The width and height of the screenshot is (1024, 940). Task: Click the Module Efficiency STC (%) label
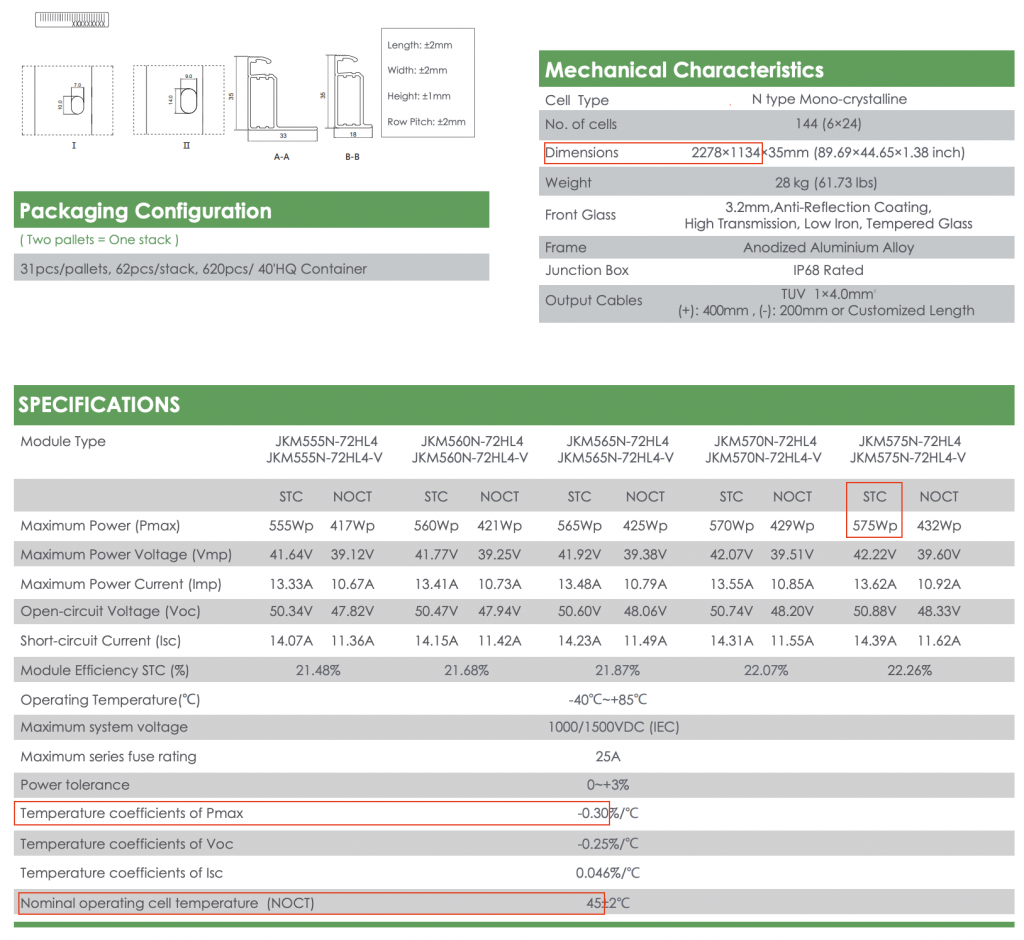tap(104, 670)
